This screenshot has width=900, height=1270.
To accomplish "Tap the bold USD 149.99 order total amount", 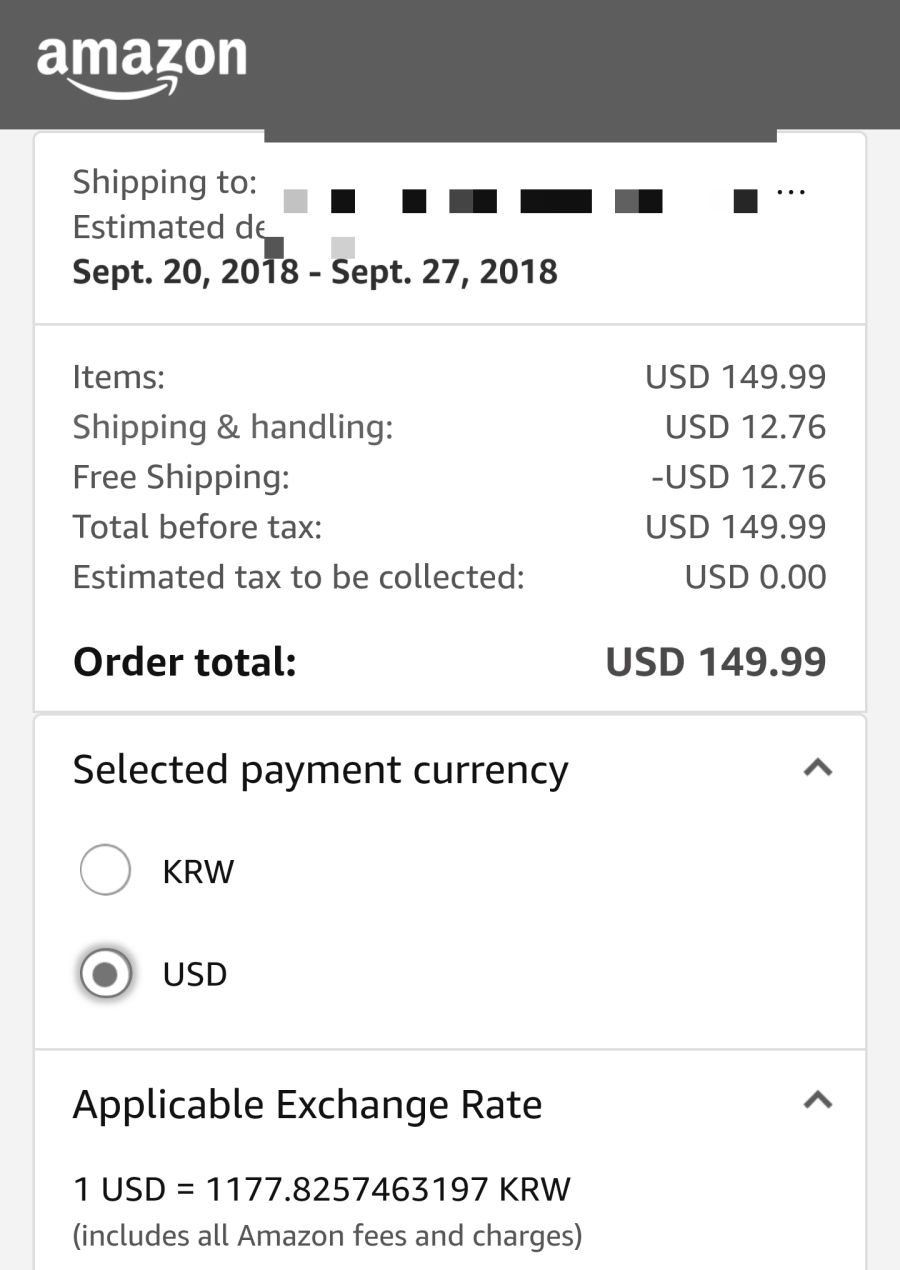I will pos(716,662).
